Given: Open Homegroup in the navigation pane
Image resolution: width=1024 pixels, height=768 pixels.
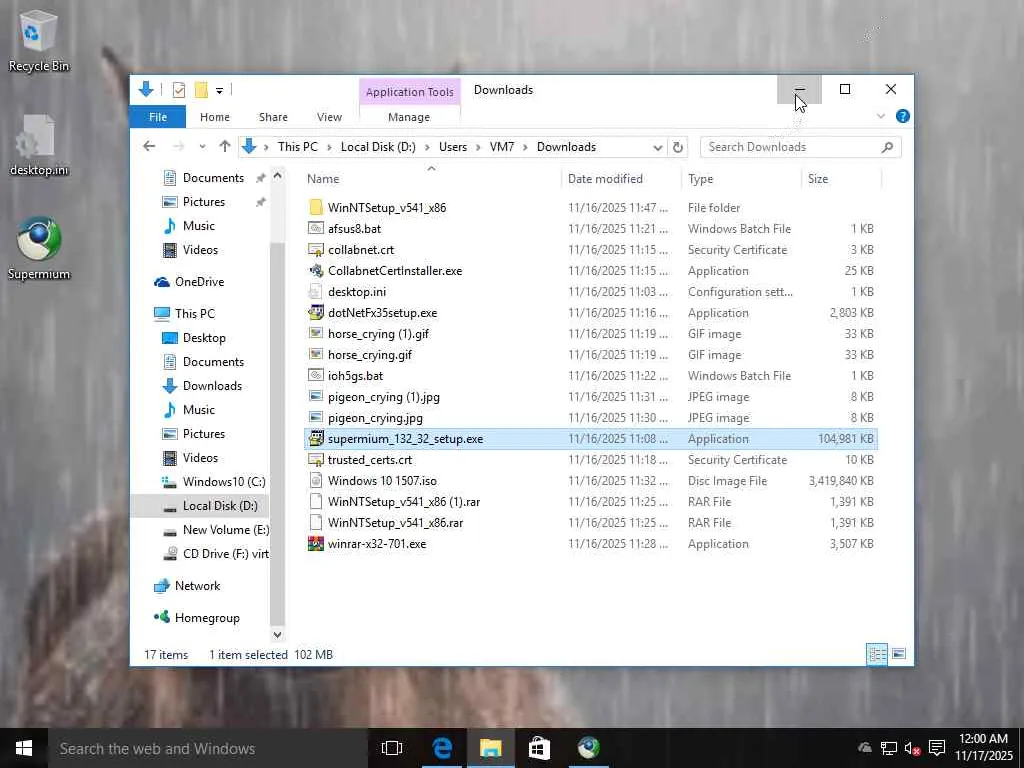Looking at the screenshot, I should point(207,618).
